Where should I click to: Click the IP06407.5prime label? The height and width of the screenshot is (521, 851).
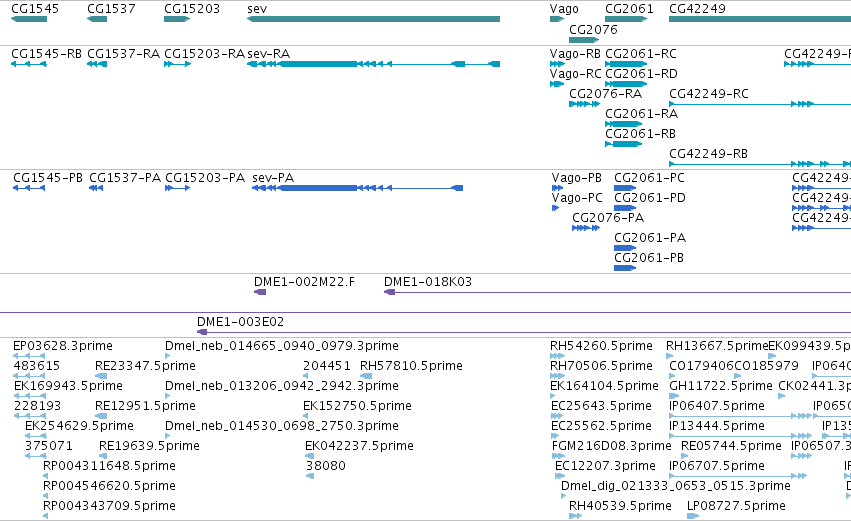click(717, 406)
